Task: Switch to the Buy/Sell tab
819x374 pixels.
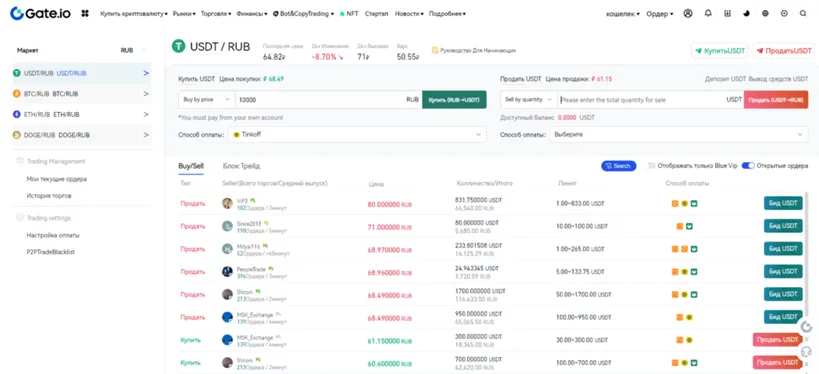Action: [191, 166]
